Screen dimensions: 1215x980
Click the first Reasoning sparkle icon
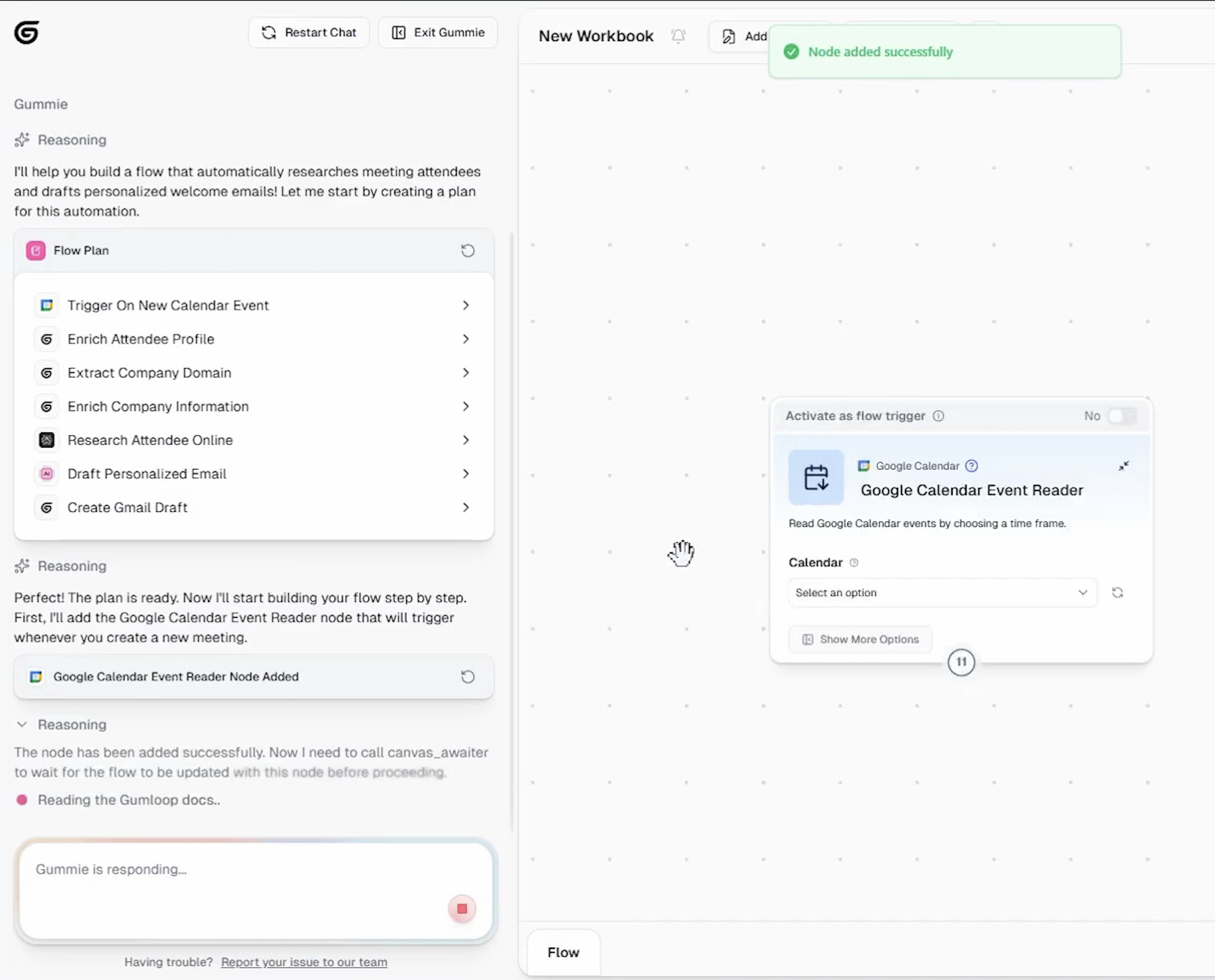coord(23,140)
